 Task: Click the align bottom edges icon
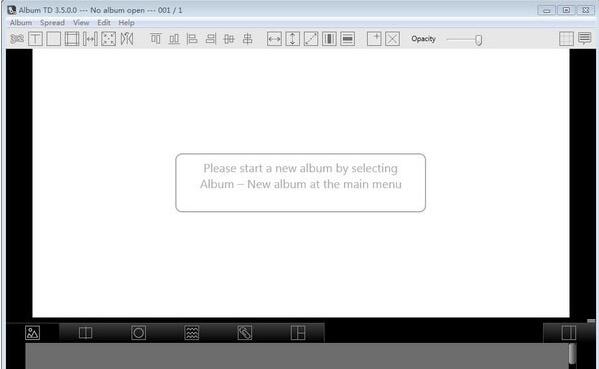point(174,39)
